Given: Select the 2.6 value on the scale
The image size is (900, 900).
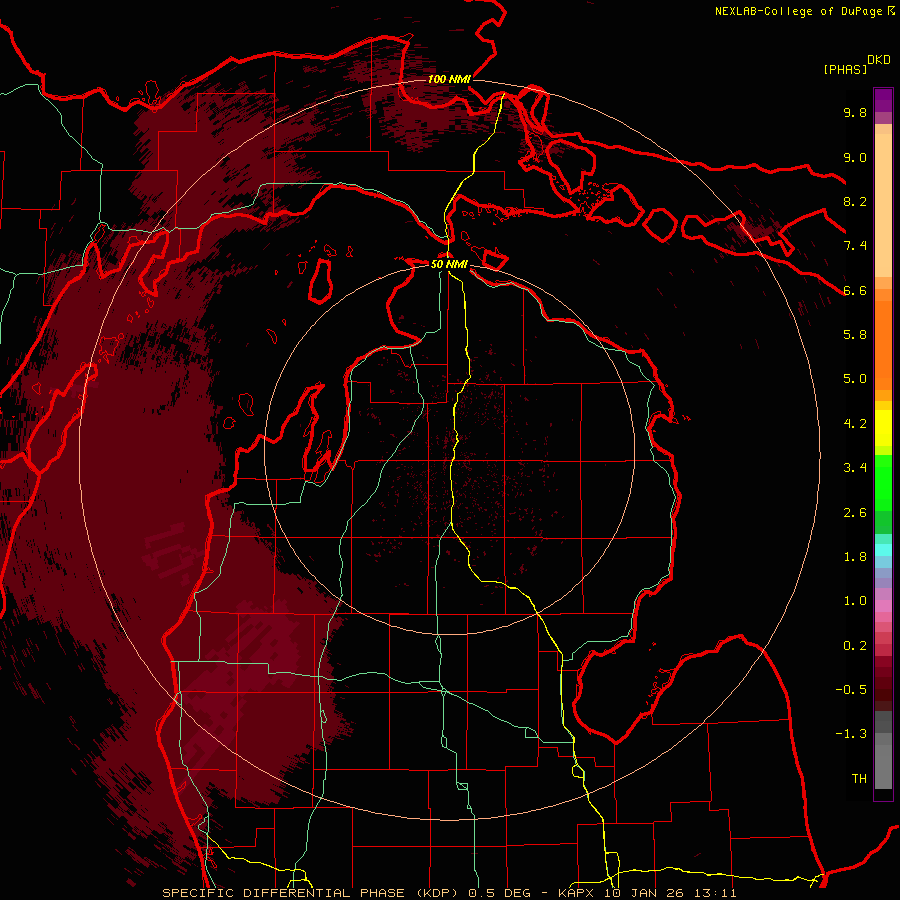Looking at the screenshot, I should (x=855, y=513).
